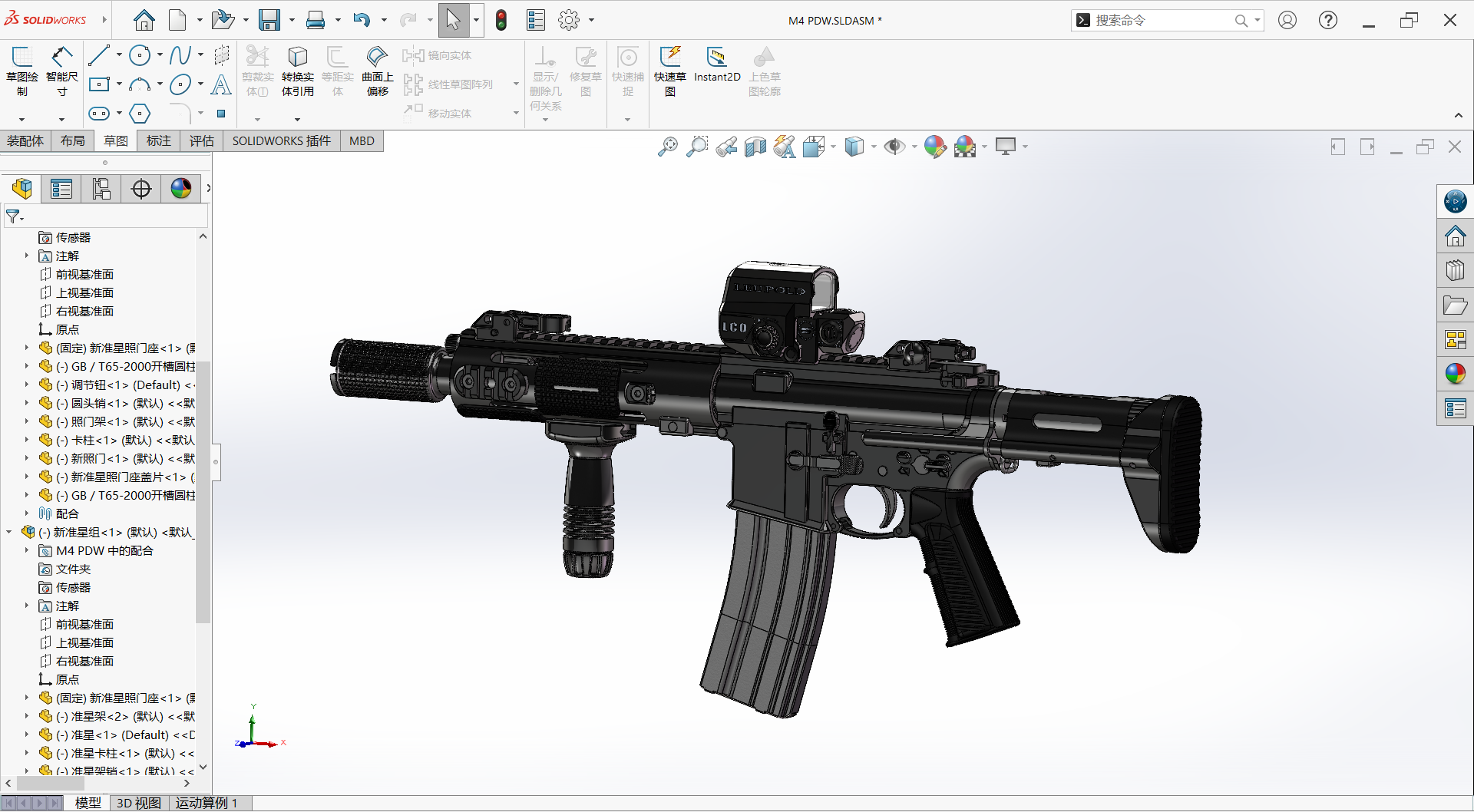1474x812 pixels.
Task: Toggle the Instant2D tool
Action: (x=717, y=64)
